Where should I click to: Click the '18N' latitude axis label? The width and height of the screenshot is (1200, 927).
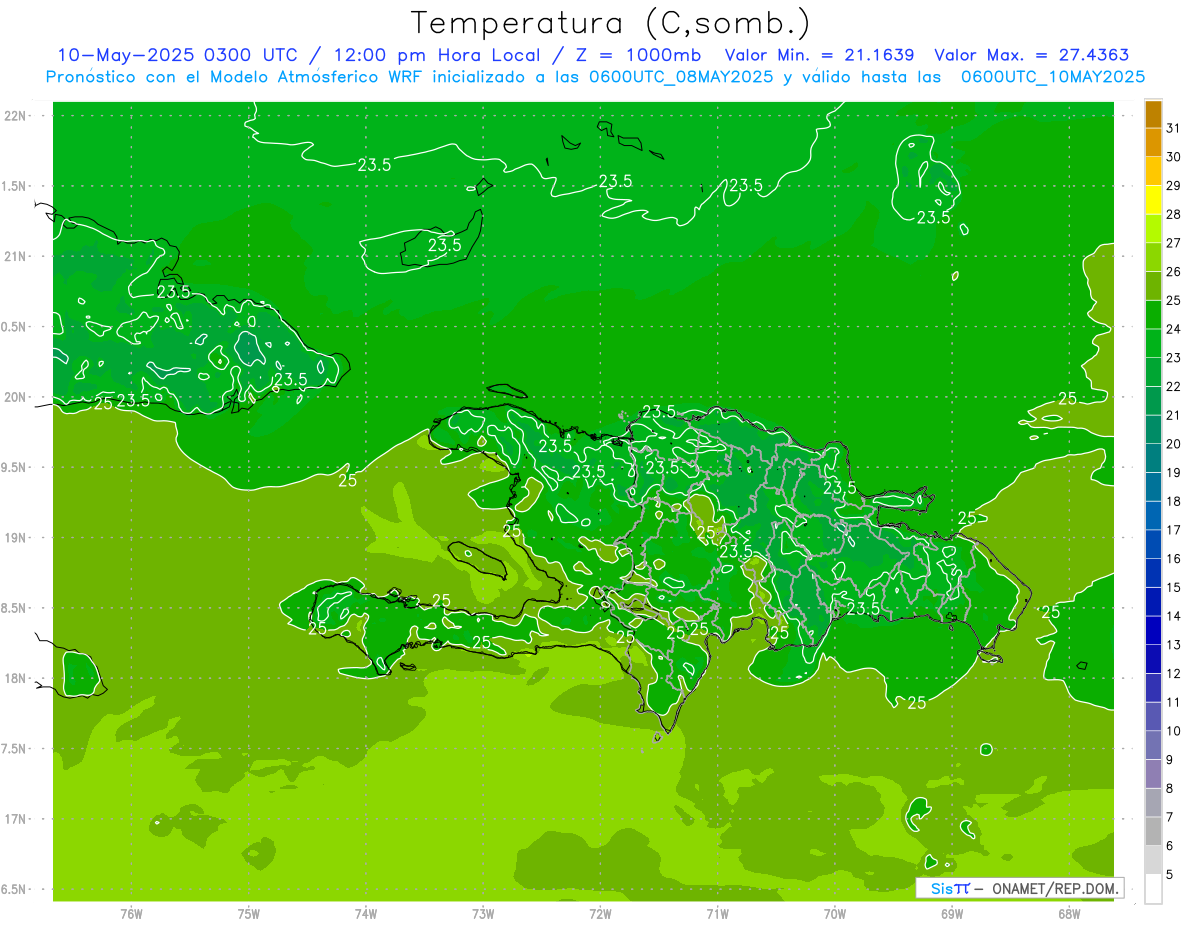(16, 678)
